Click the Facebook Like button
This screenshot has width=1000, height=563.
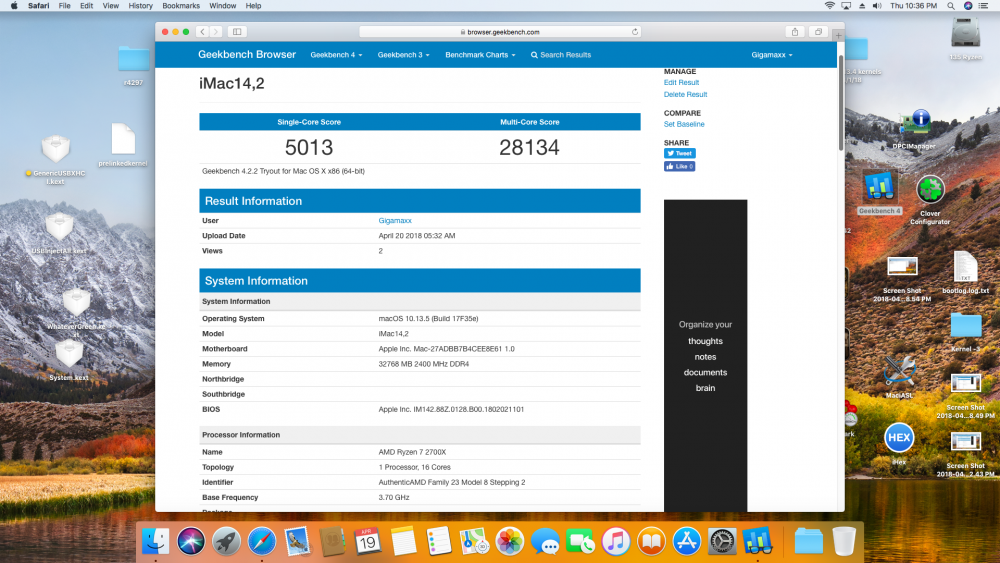(679, 166)
